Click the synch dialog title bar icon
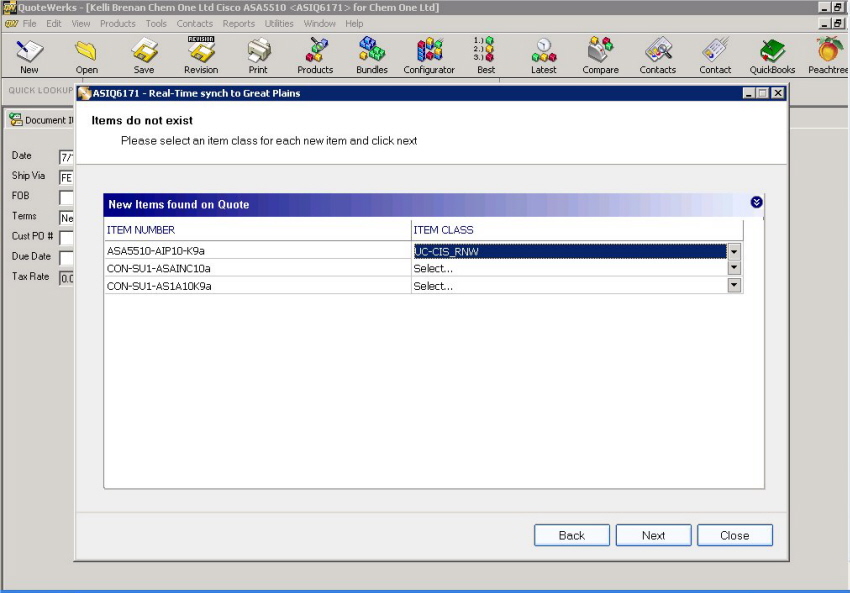The height and width of the screenshot is (593, 850). coord(84,93)
